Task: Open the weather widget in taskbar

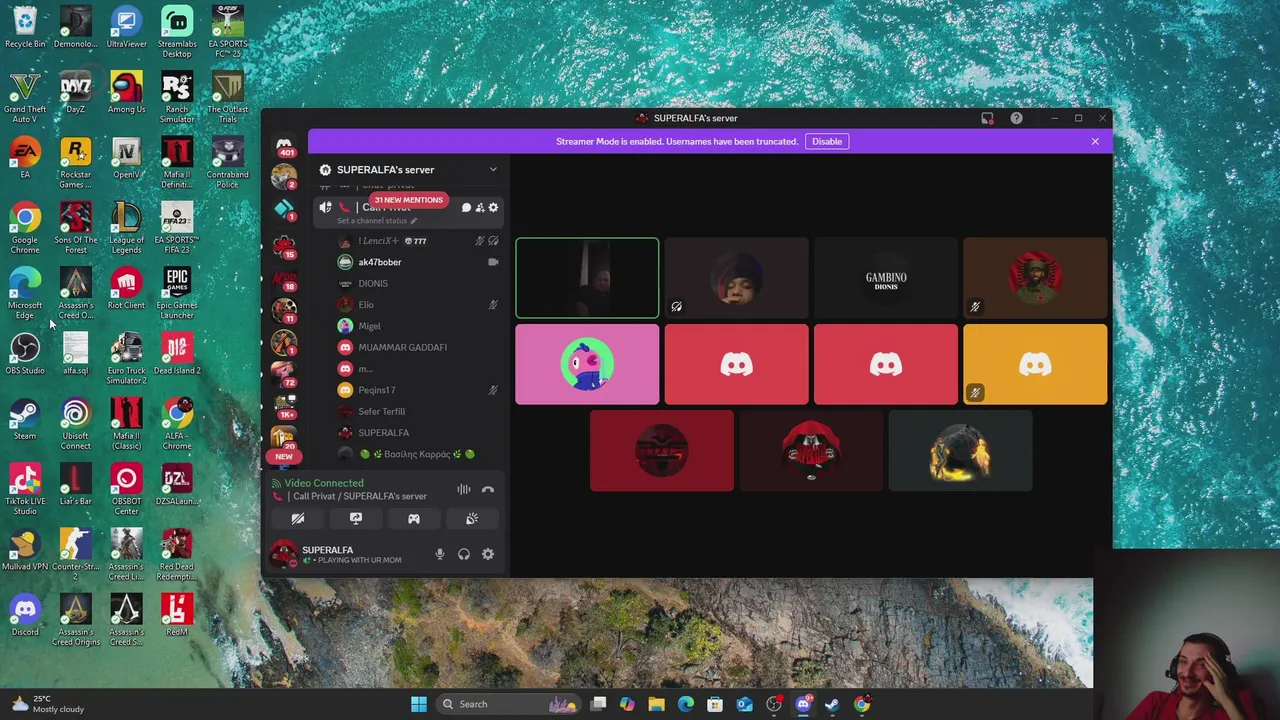Action: click(x=48, y=704)
